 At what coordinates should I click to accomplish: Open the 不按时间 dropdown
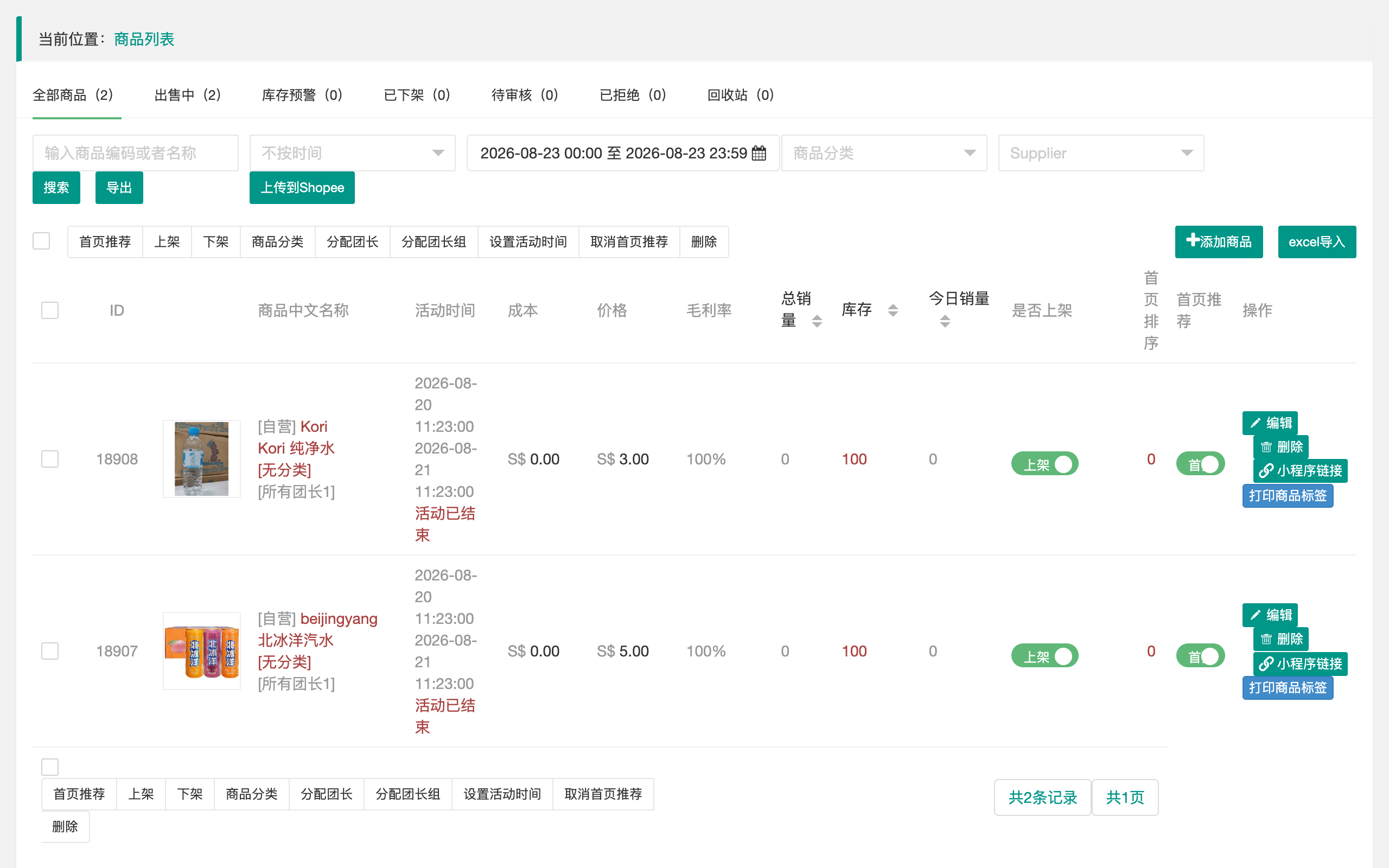click(x=353, y=154)
